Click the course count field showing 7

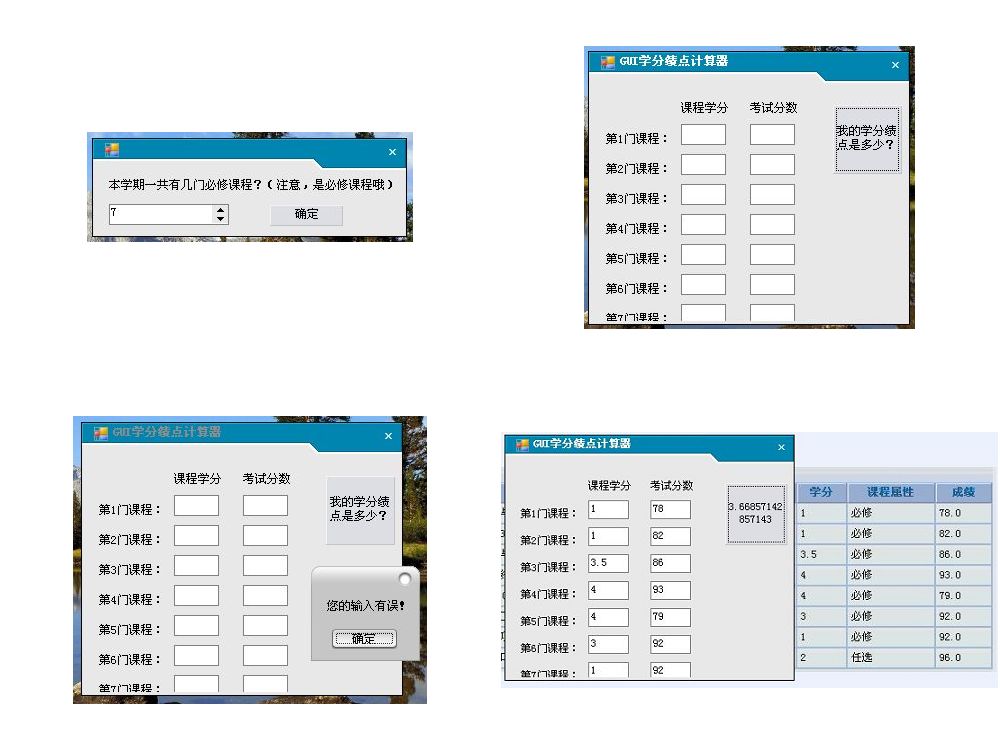pyautogui.click(x=160, y=214)
